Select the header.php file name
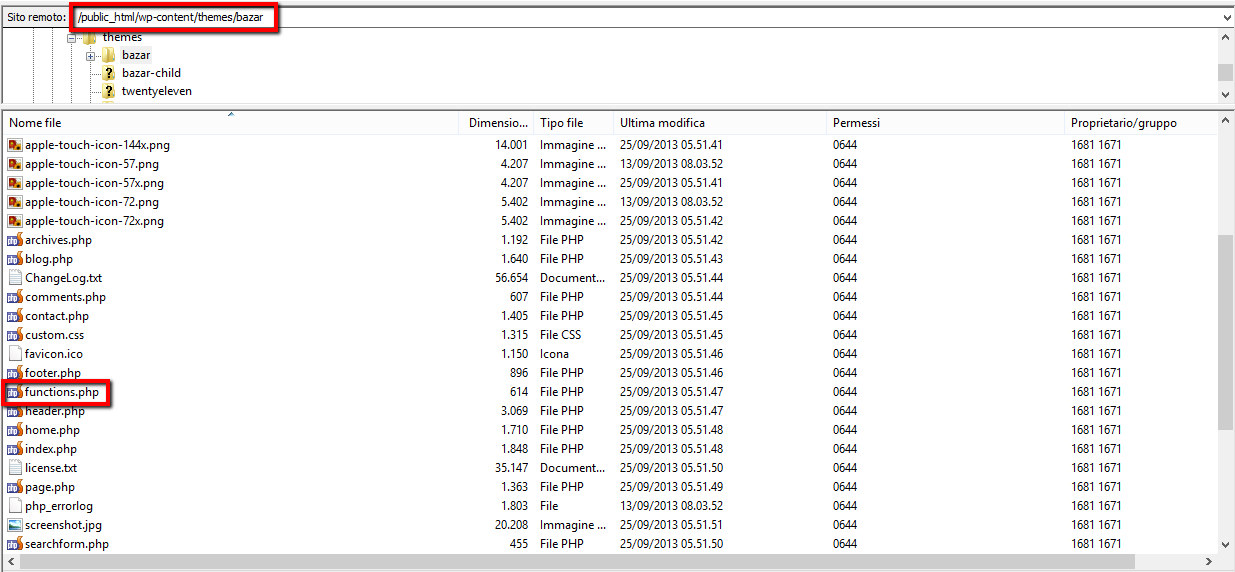 tap(55, 411)
